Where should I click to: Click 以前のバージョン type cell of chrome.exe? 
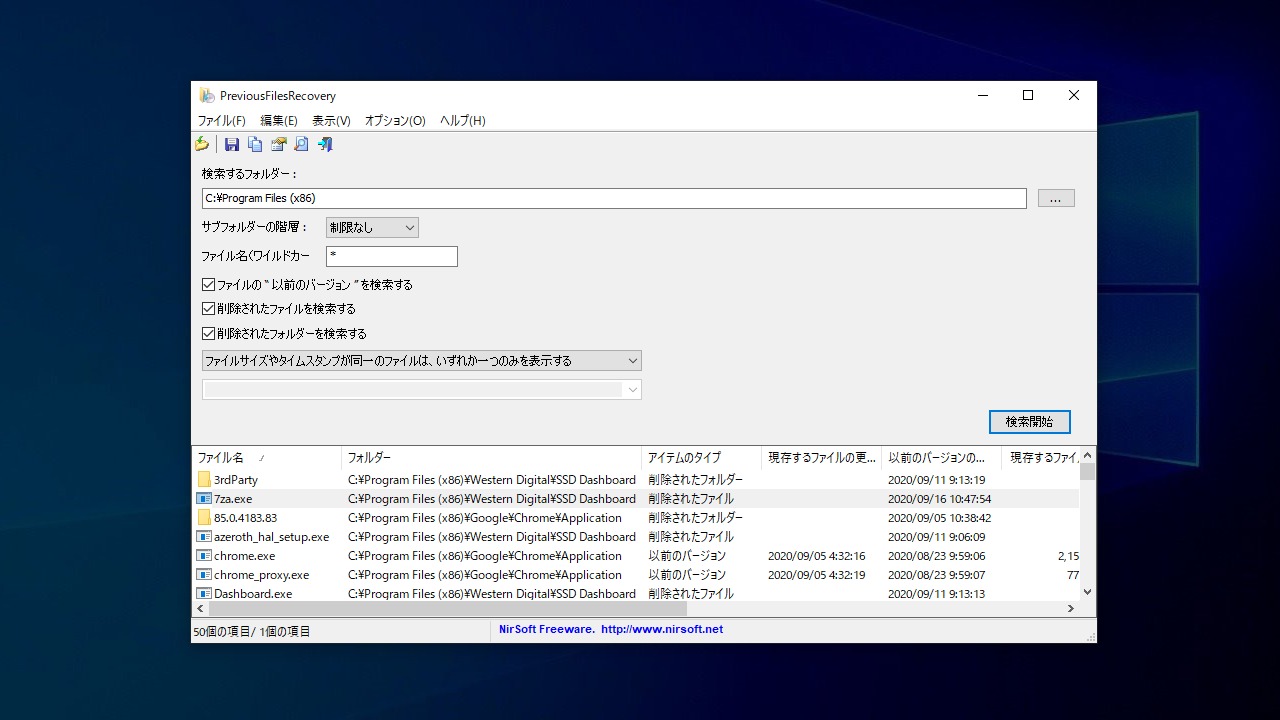pos(687,556)
